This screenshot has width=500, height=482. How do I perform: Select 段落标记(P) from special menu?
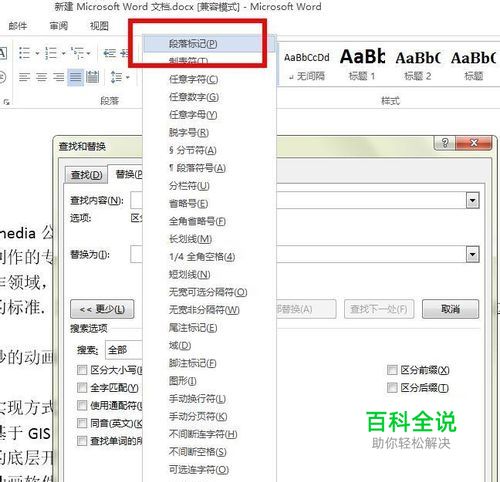[x=209, y=44]
